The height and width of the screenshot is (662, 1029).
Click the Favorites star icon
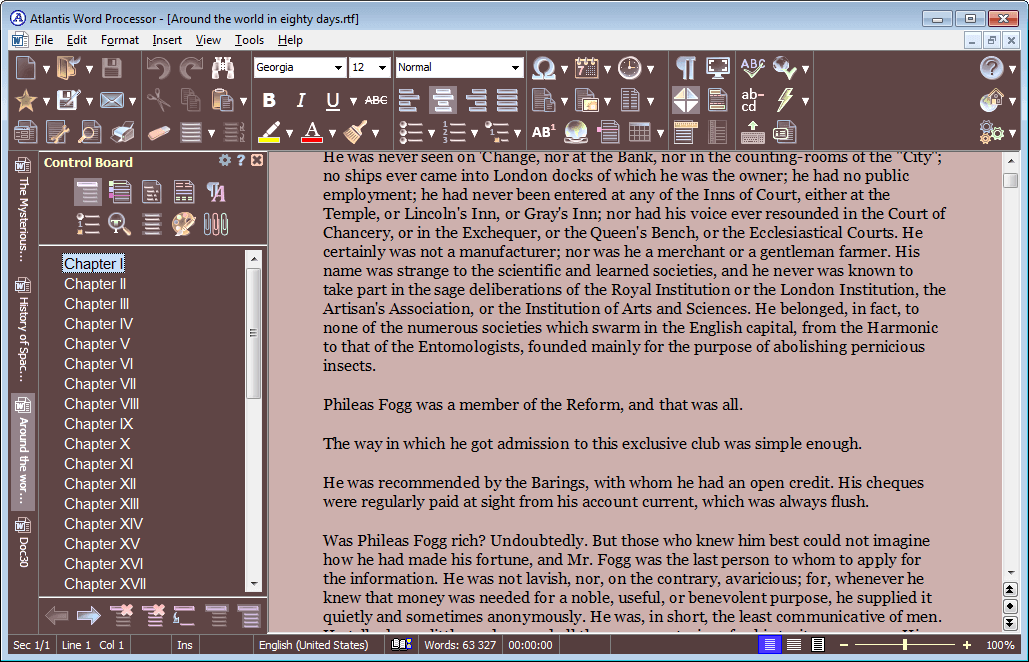click(26, 100)
